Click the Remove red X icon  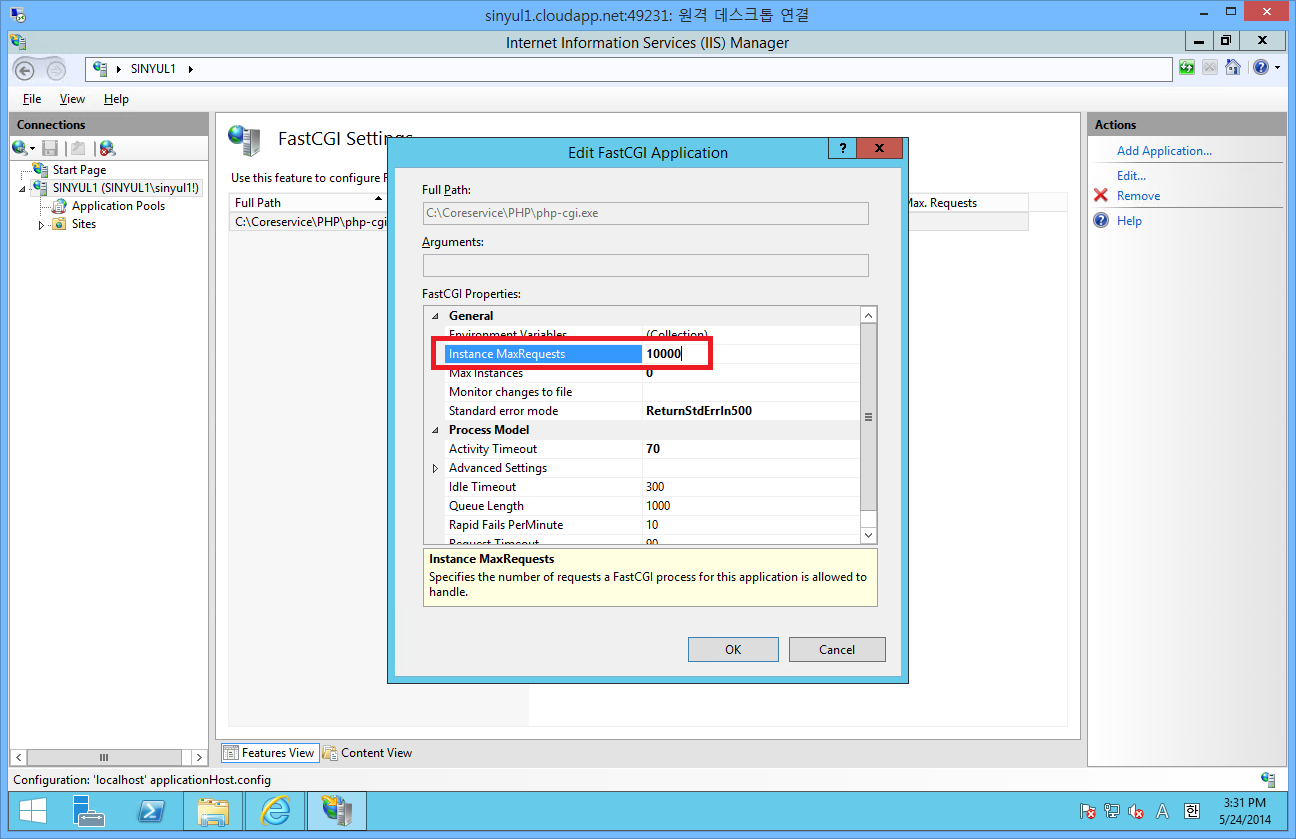pos(1101,196)
